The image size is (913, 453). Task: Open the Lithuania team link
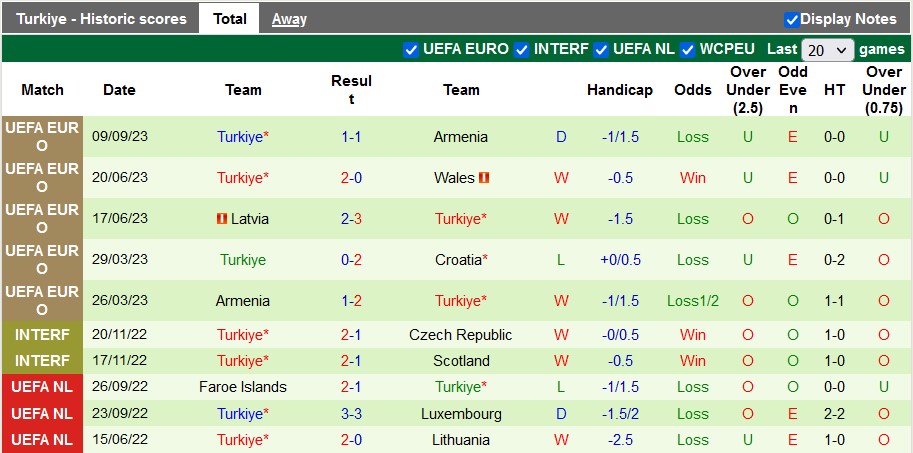pos(461,439)
